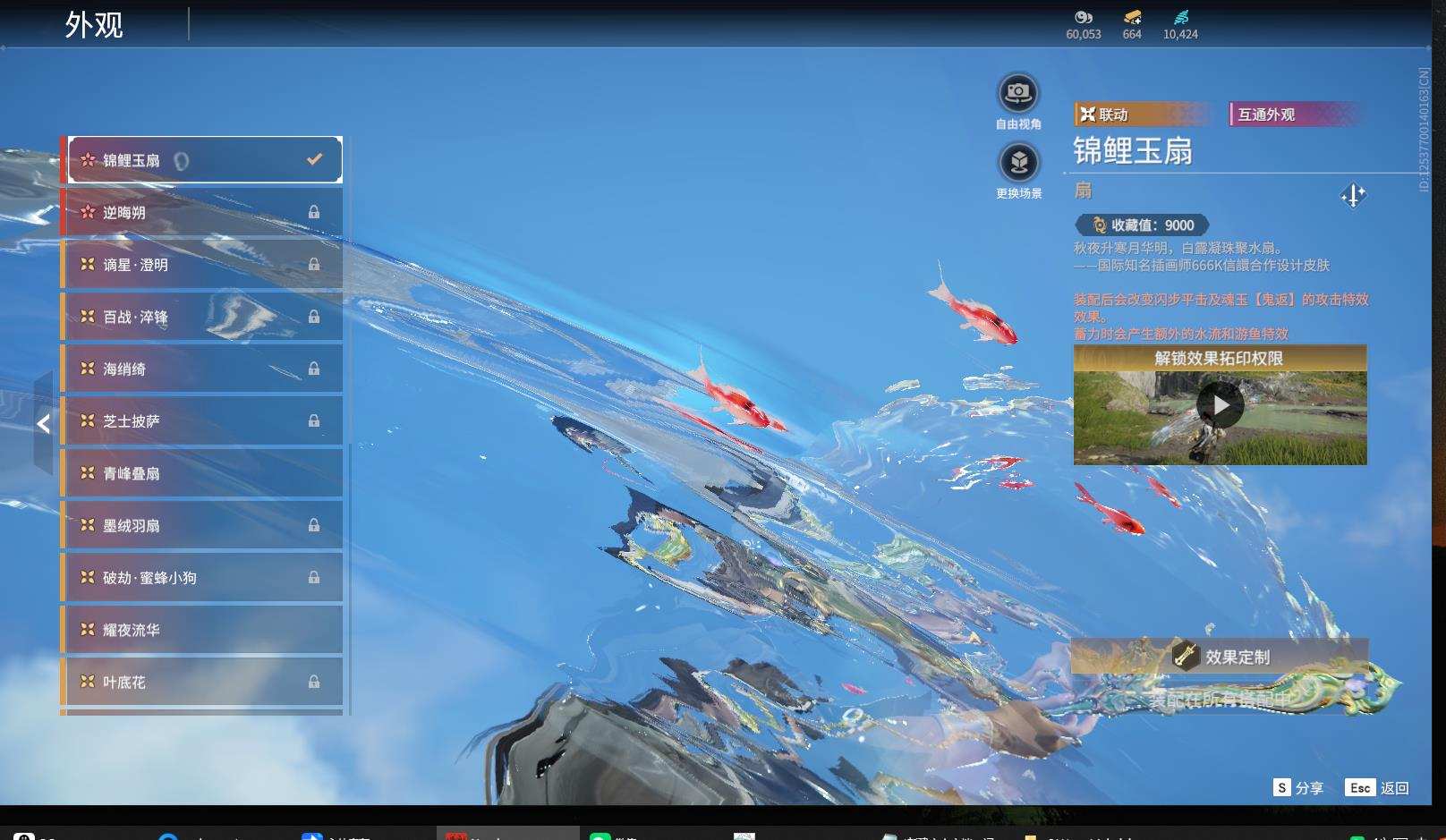Click the four-arrow move icon beside 扇
Image resolution: width=1446 pixels, height=840 pixels.
coord(1353,195)
